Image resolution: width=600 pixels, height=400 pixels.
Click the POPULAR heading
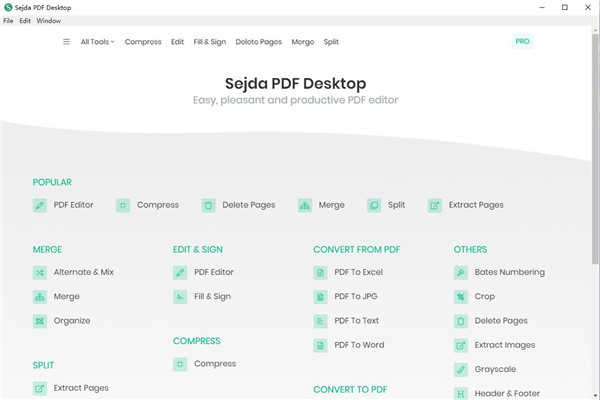52,182
